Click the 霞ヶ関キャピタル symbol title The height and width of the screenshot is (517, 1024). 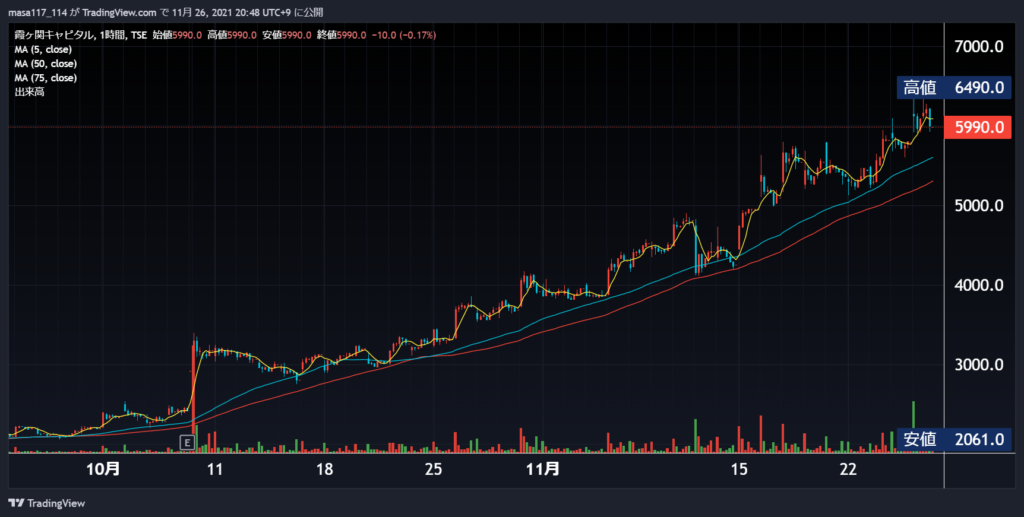tap(56, 35)
